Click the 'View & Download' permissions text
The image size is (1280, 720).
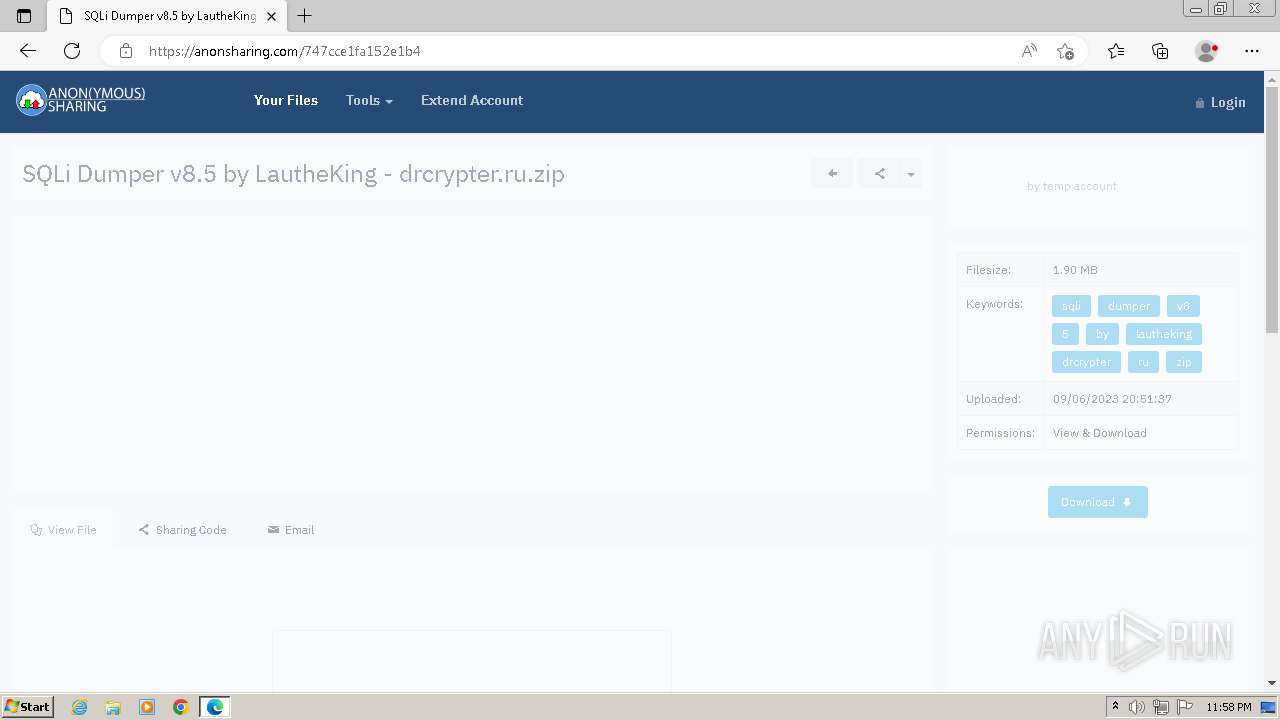(x=1099, y=433)
